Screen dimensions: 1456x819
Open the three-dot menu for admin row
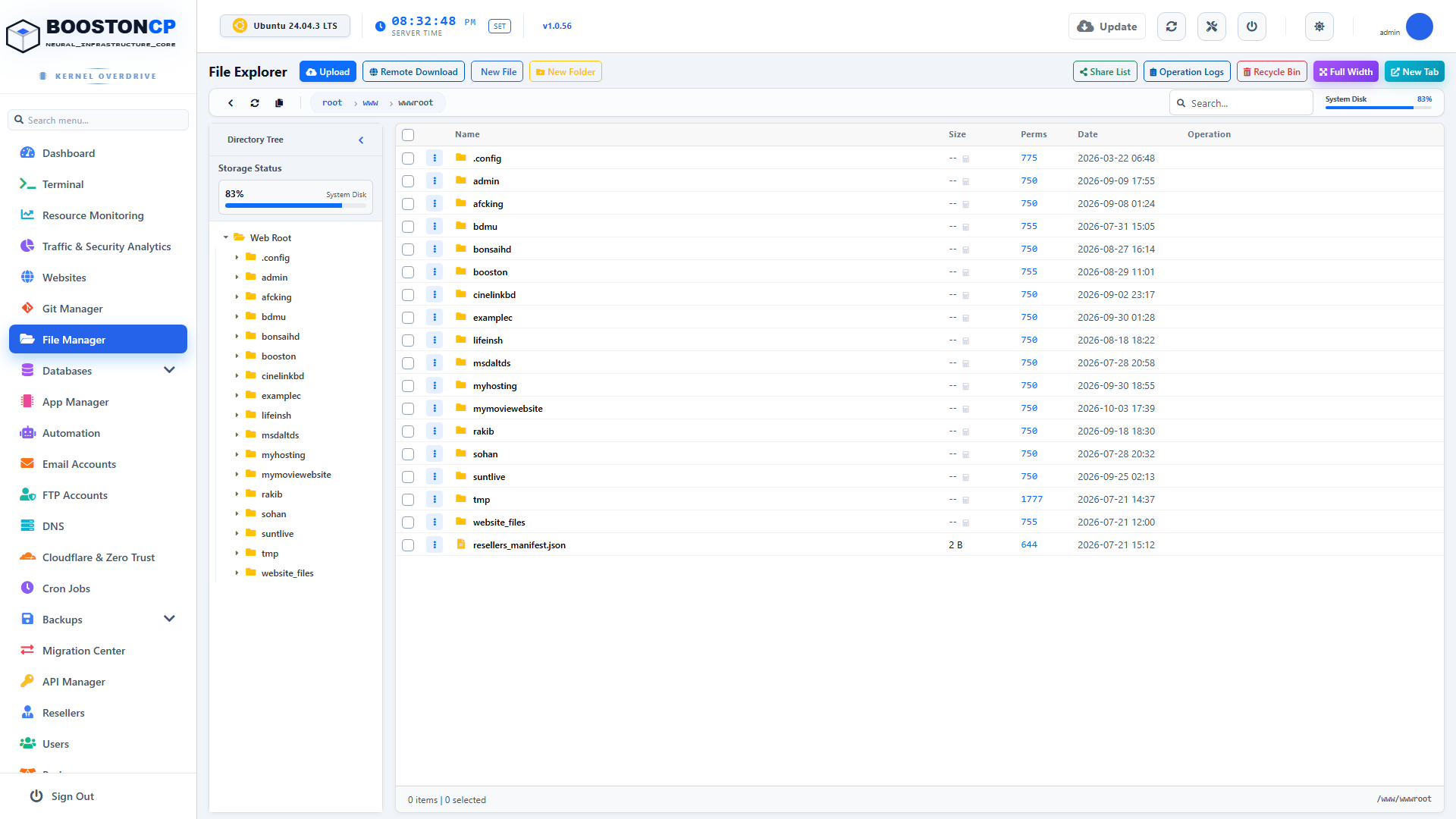point(435,180)
